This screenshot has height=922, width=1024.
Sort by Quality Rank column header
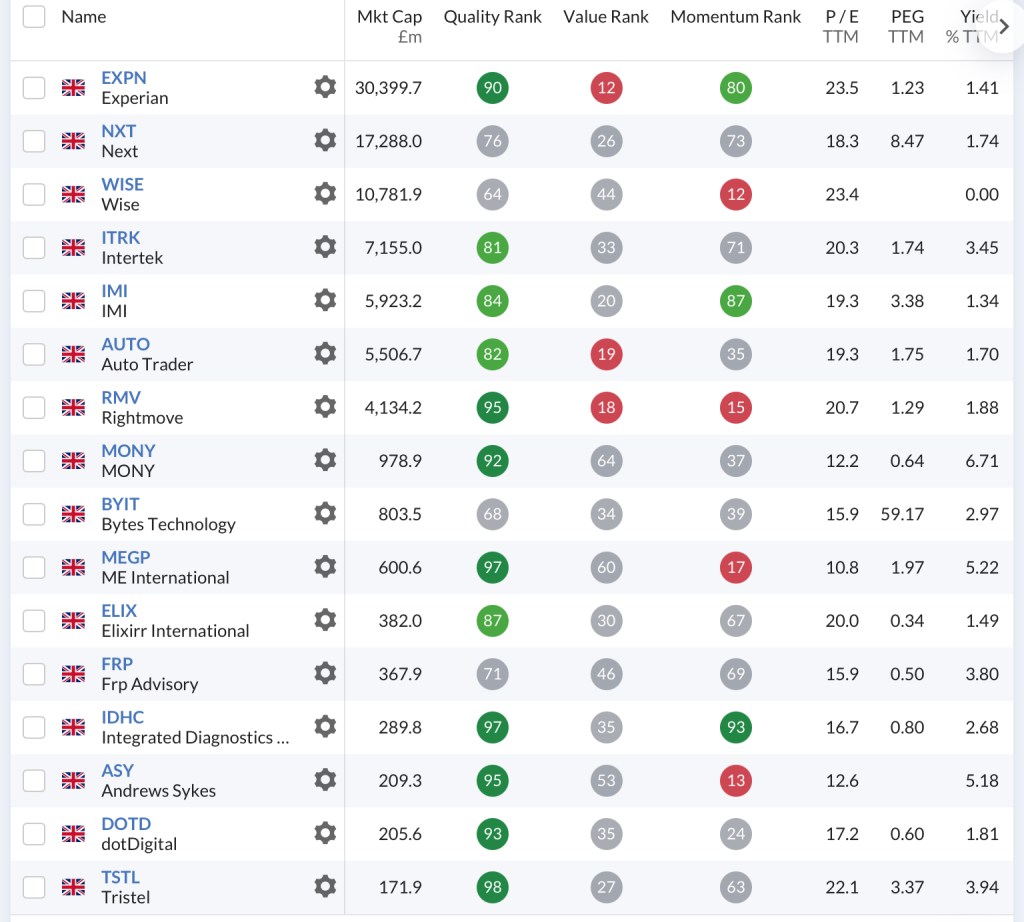(x=492, y=17)
